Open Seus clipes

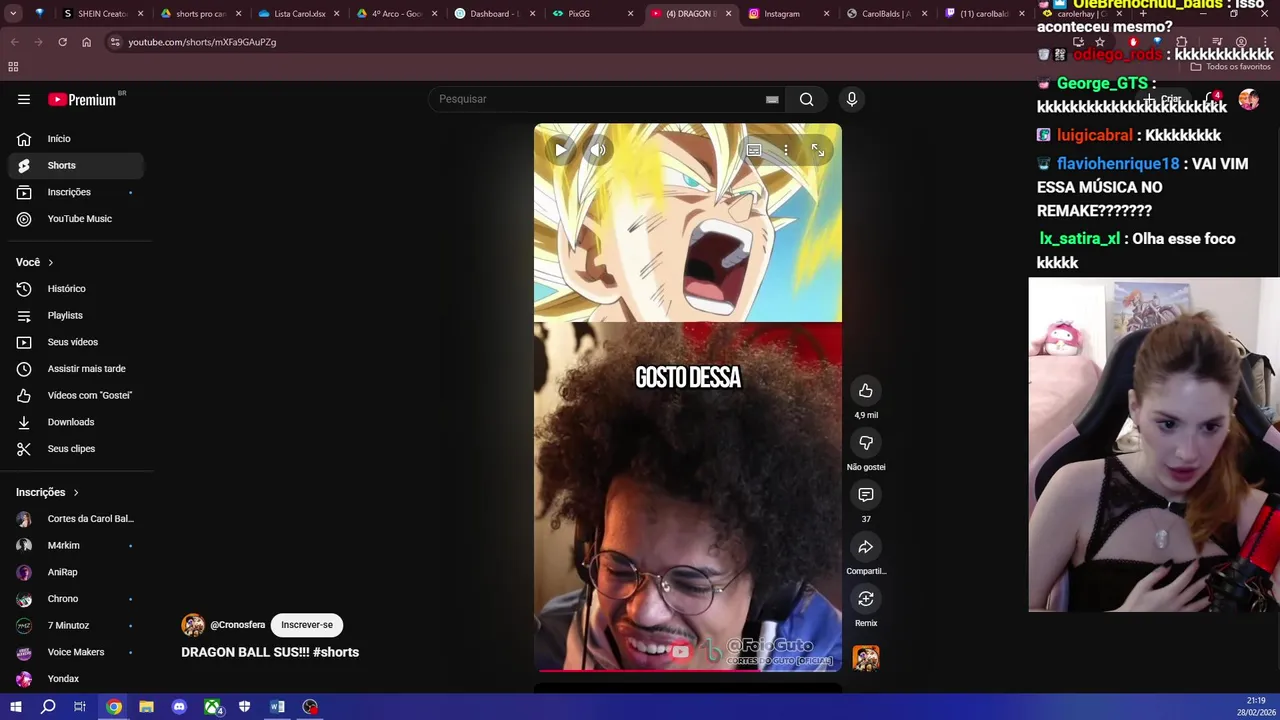tap(76, 449)
